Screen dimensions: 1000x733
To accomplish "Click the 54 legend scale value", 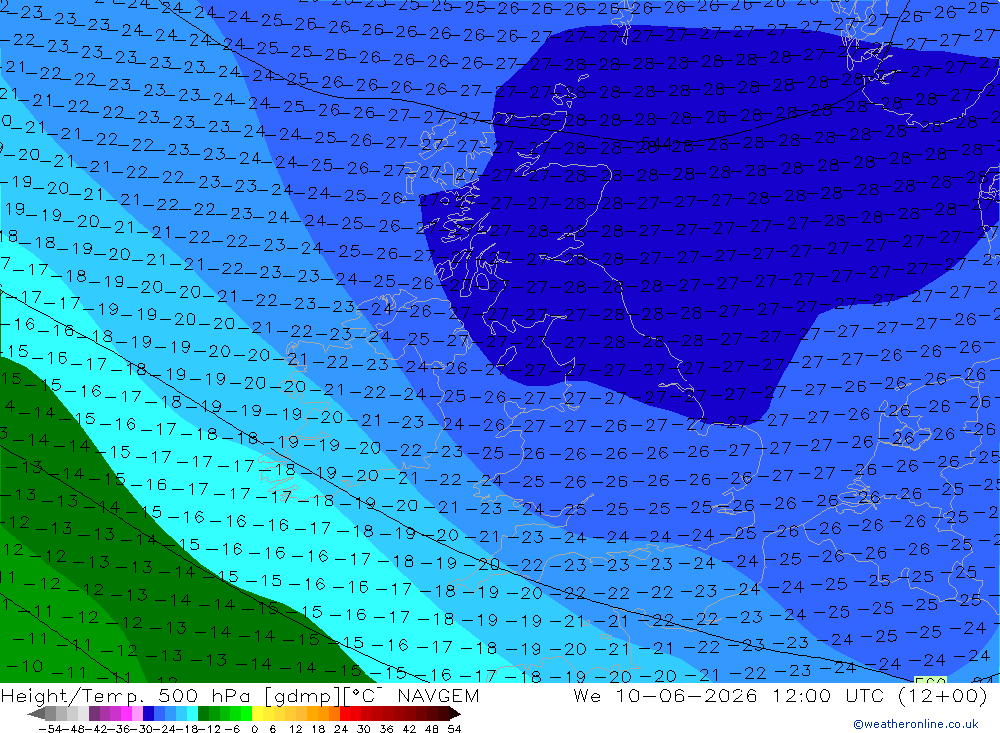I will [454, 729].
